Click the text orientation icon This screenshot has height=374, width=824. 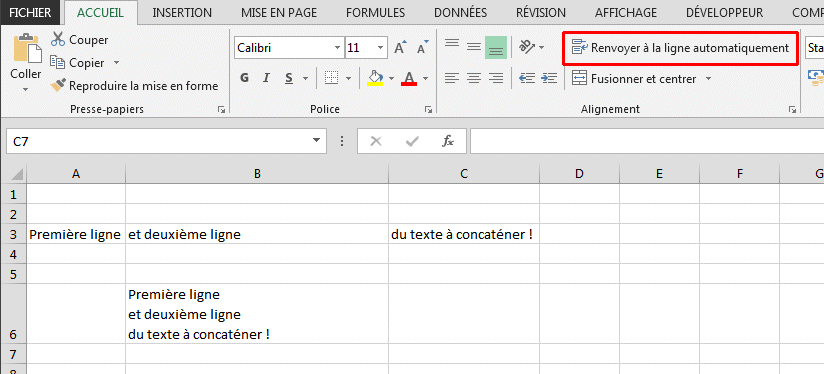pyautogui.click(x=526, y=47)
